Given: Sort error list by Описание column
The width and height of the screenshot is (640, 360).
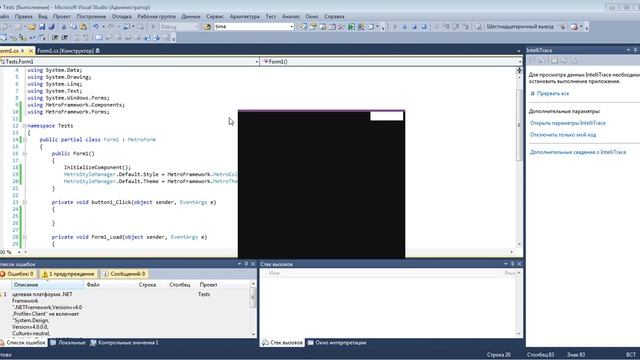Looking at the screenshot, I should tap(47, 284).
